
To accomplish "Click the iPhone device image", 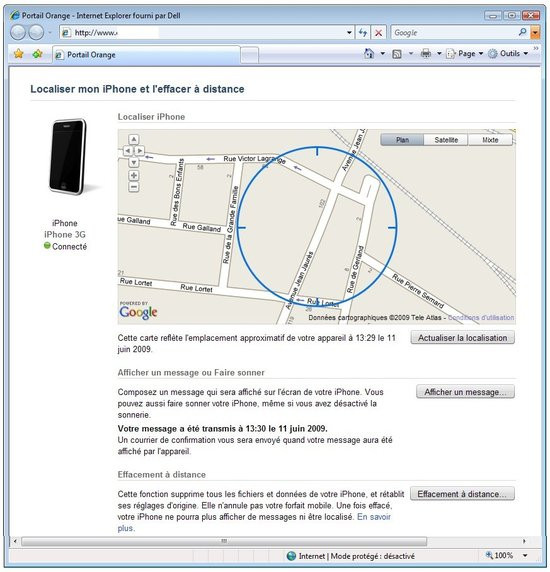I will click(68, 156).
